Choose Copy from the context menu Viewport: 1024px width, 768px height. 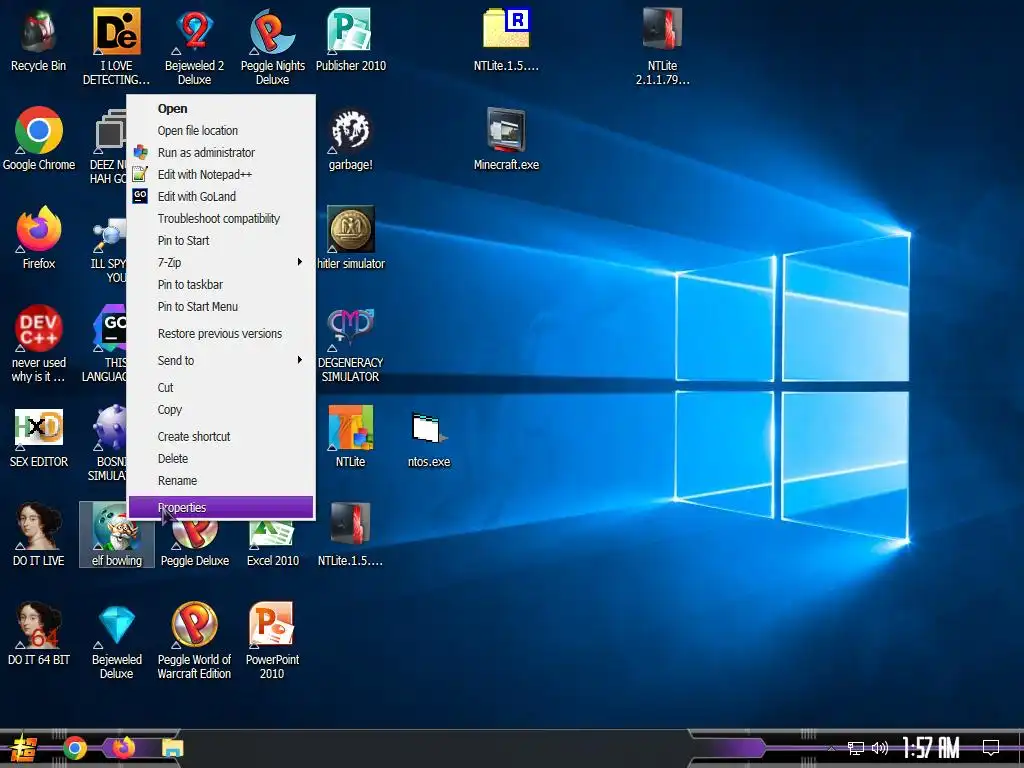tap(221, 409)
